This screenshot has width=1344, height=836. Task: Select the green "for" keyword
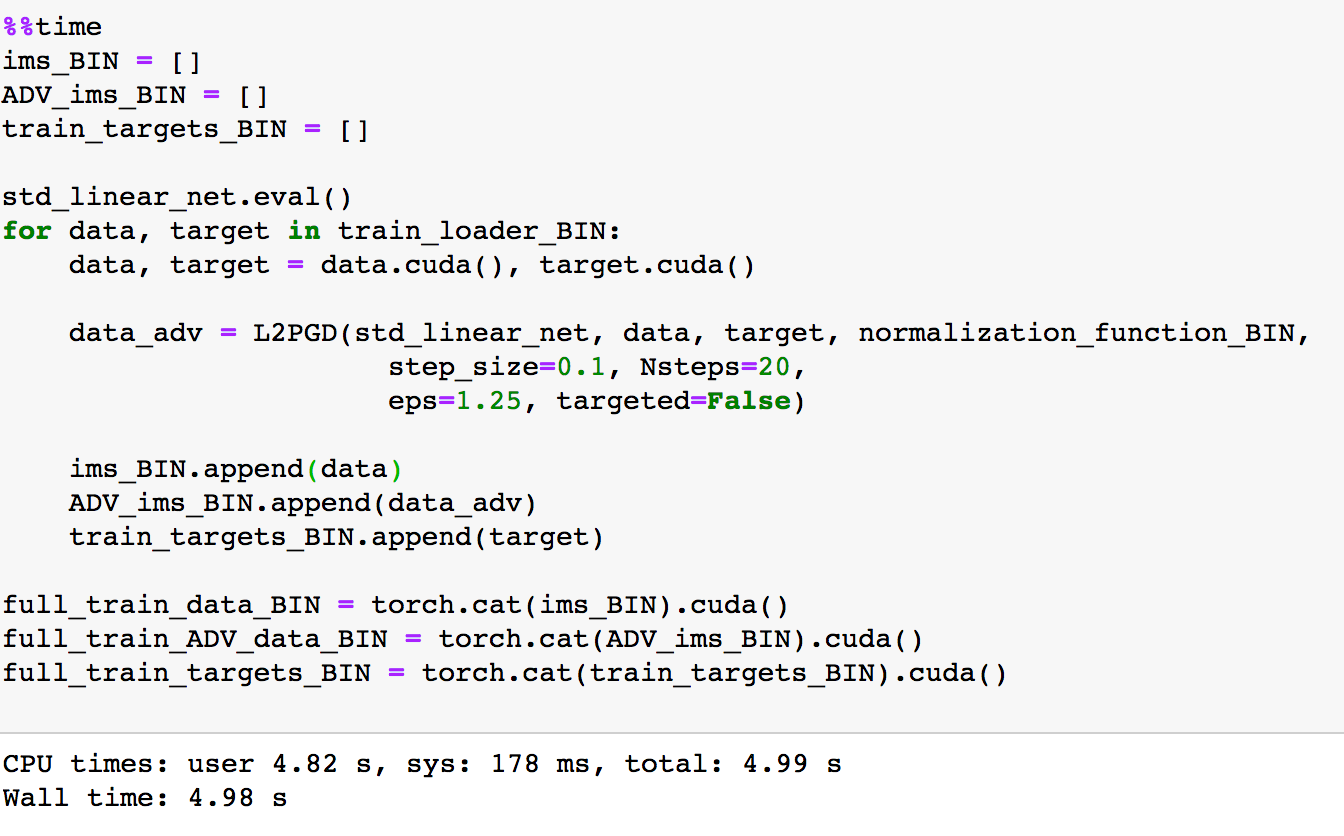click(x=26, y=231)
